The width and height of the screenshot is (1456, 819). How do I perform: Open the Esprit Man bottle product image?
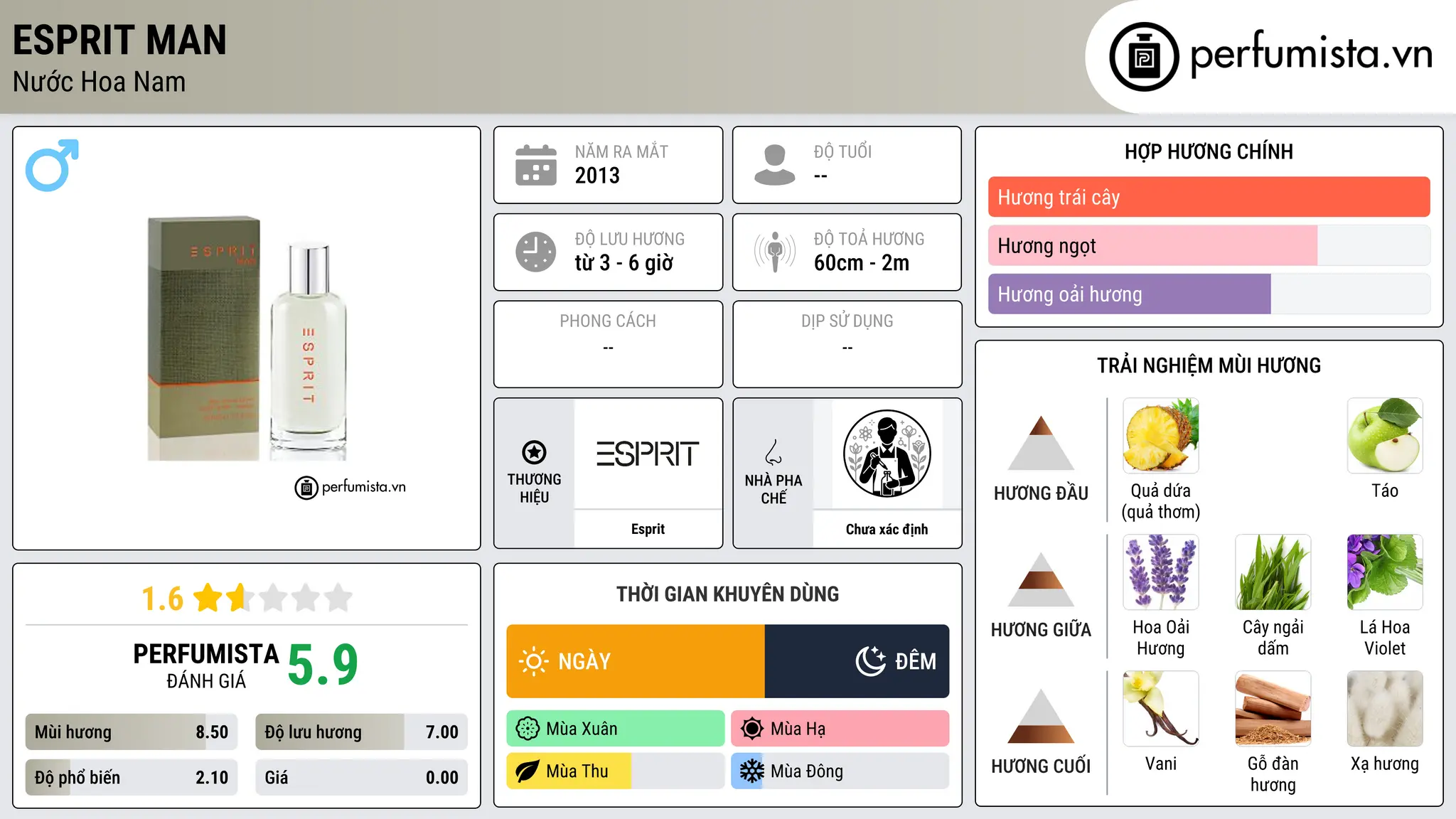tap(247, 338)
